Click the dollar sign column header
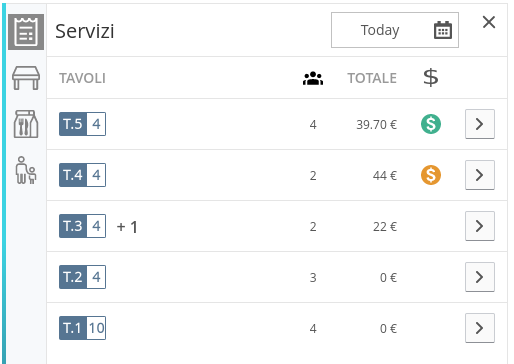 (x=431, y=78)
